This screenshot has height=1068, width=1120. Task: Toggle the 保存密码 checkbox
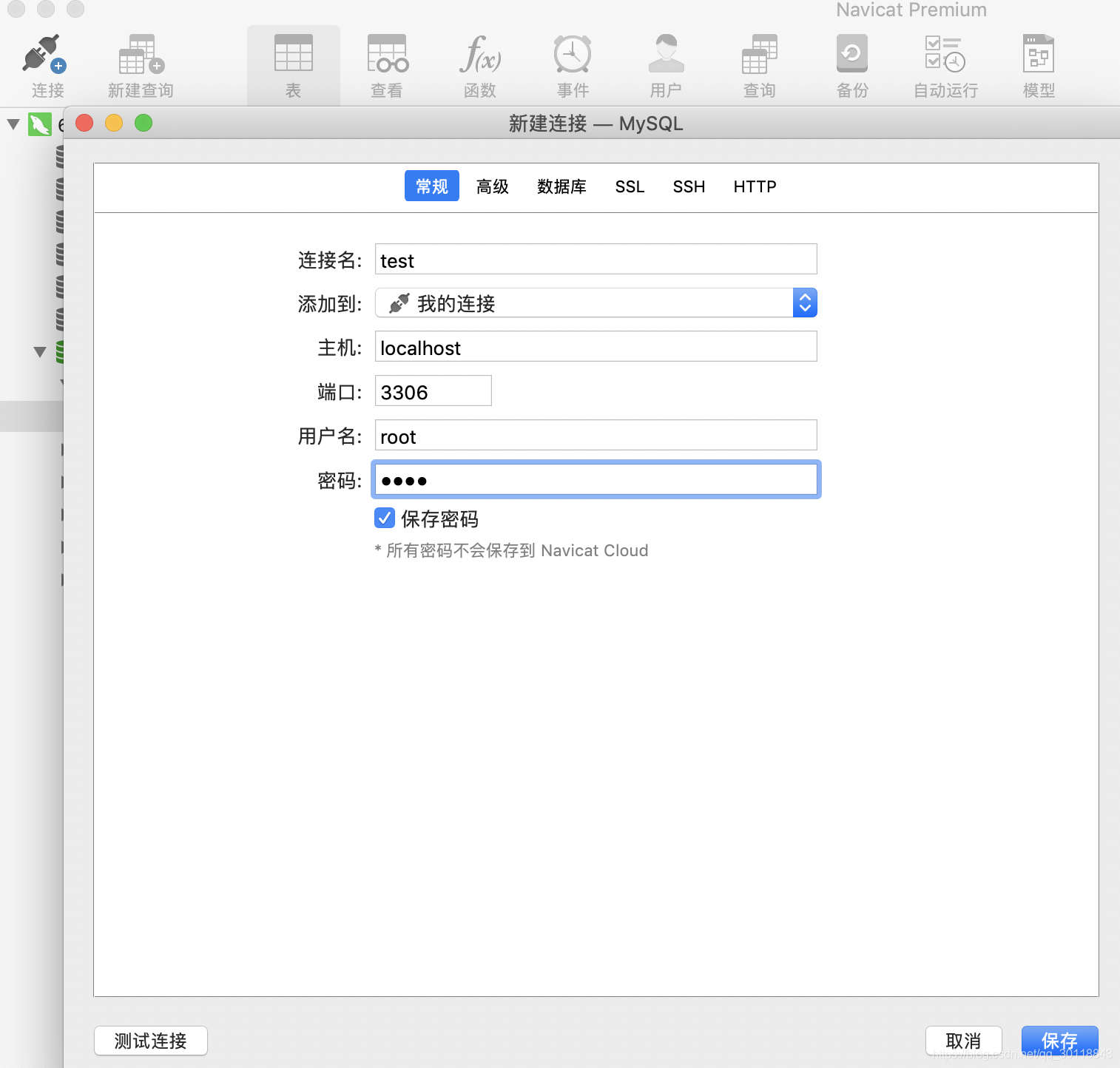[385, 518]
